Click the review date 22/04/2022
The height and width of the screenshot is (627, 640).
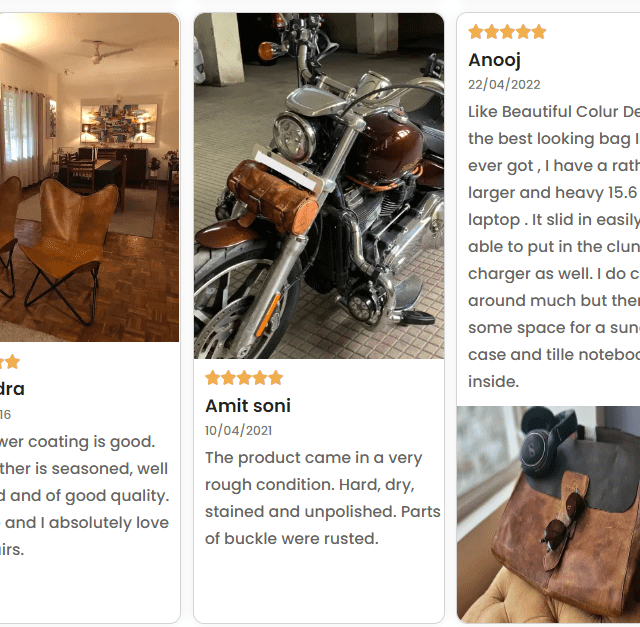click(504, 84)
